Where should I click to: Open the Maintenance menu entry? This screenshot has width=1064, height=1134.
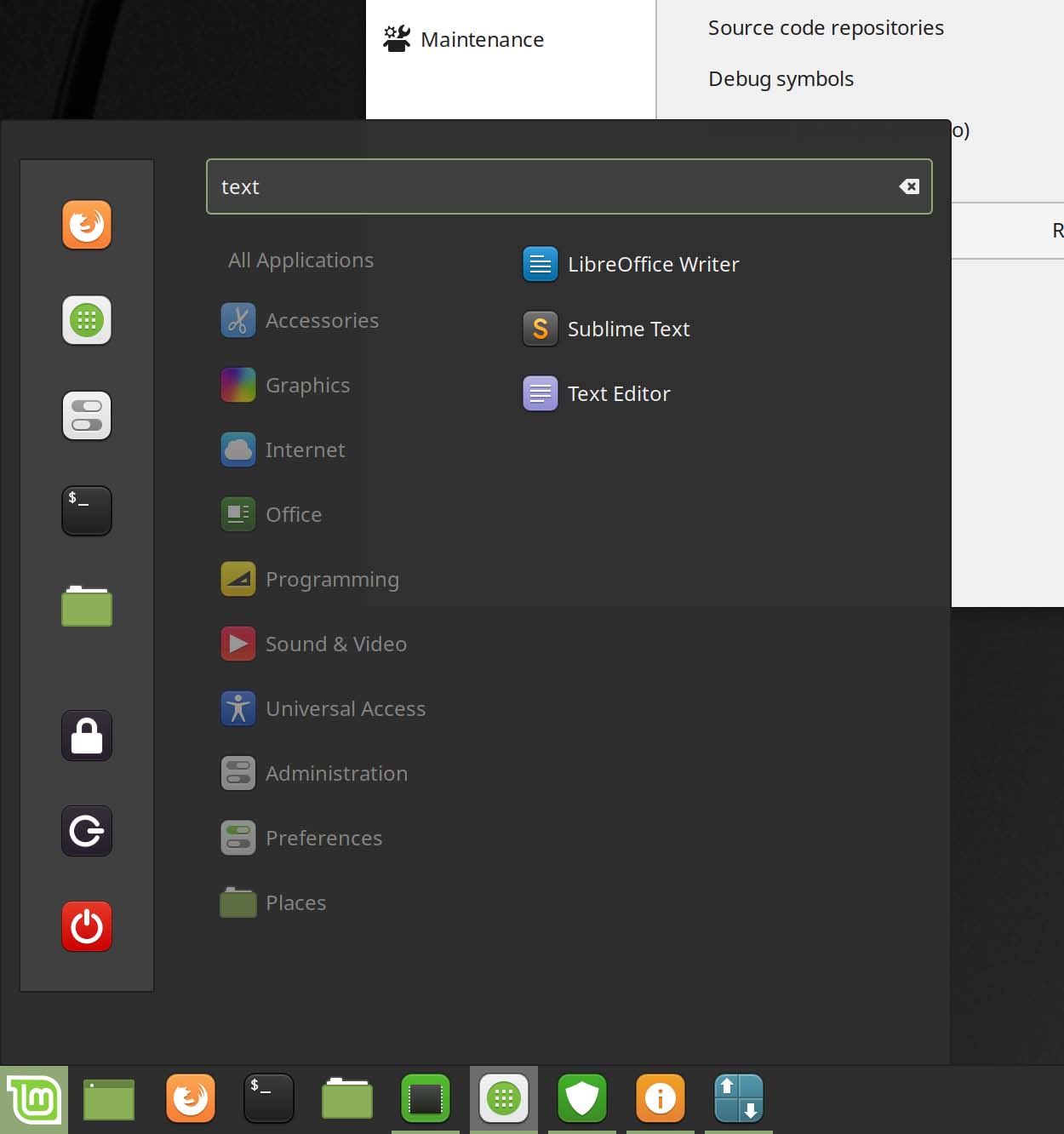coord(482,38)
